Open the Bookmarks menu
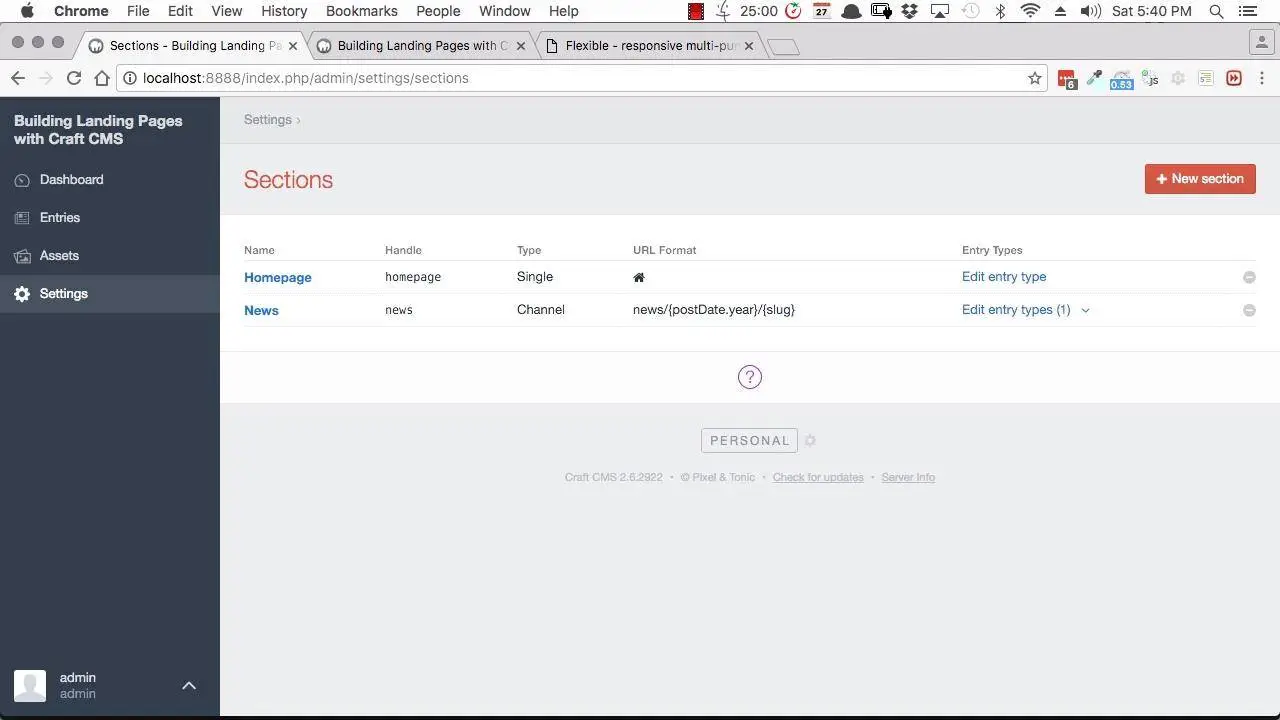 pyautogui.click(x=362, y=11)
